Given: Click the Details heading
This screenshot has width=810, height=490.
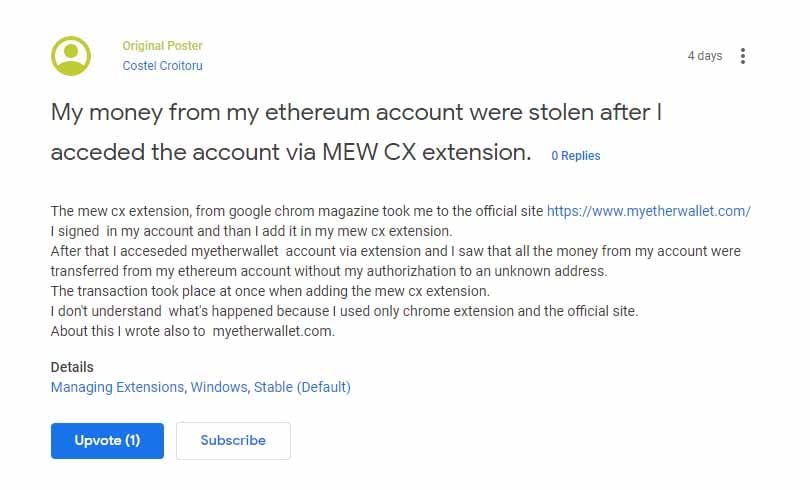Looking at the screenshot, I should pyautogui.click(x=72, y=367).
